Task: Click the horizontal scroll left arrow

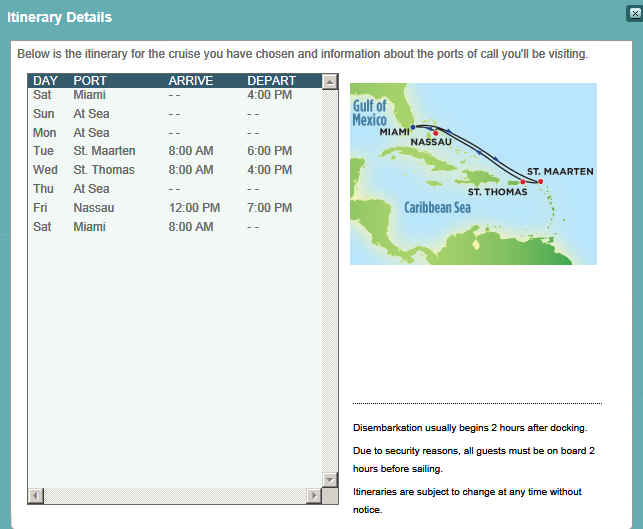Action: tap(36, 496)
